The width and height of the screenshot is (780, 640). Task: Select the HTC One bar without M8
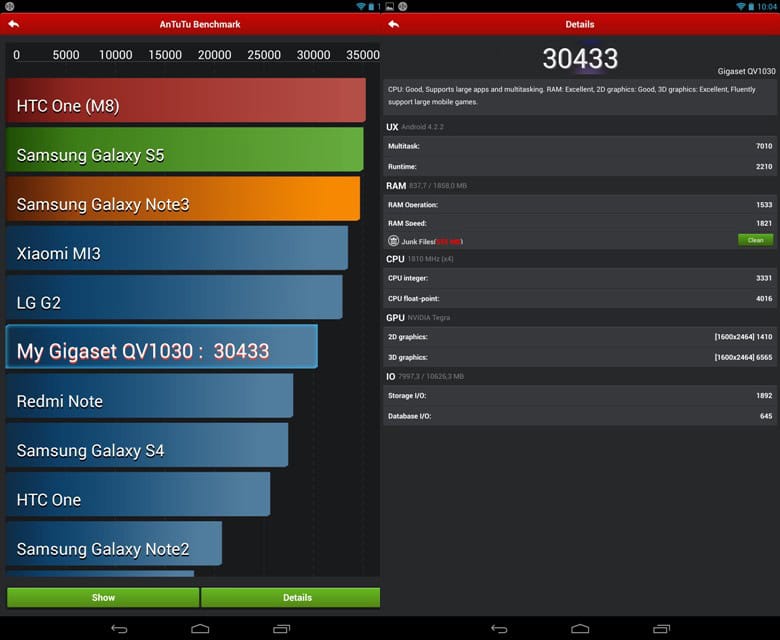tap(138, 494)
